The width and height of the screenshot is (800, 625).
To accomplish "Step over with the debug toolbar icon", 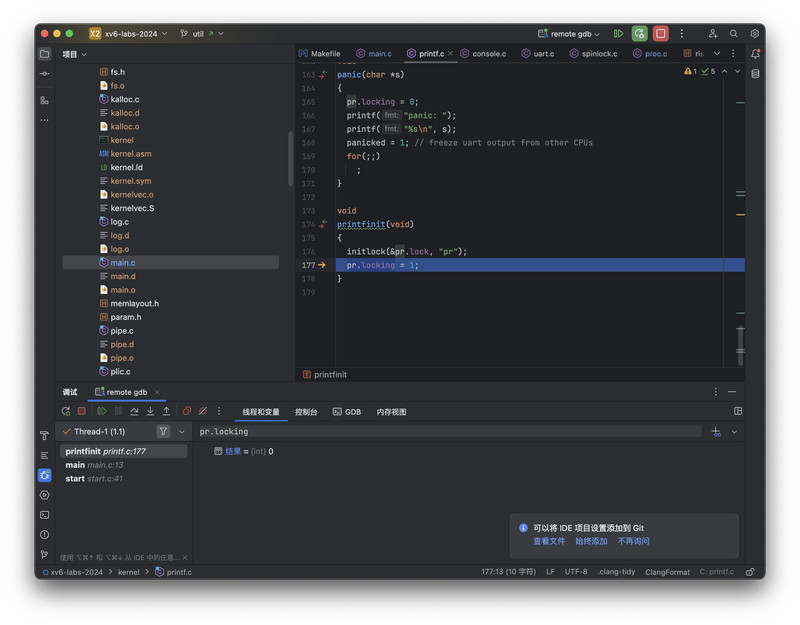I will point(134,411).
